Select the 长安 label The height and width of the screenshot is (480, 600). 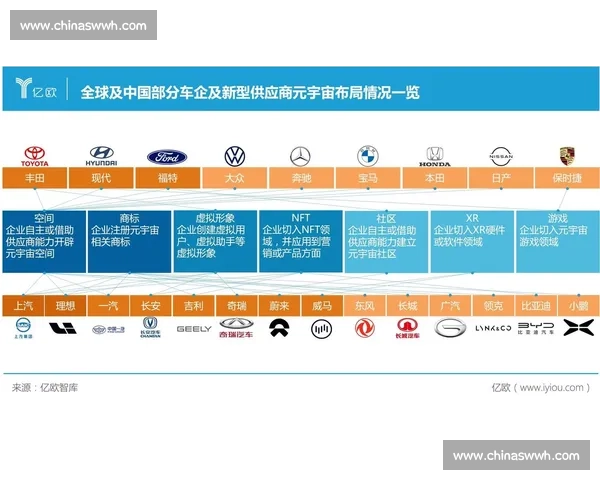point(150,305)
